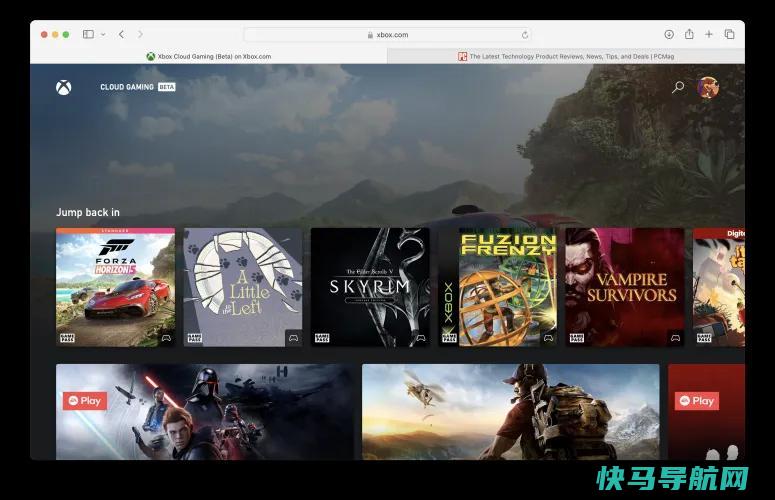775x500 pixels.
Task: Reload the page using refresh icon
Action: pyautogui.click(x=525, y=35)
